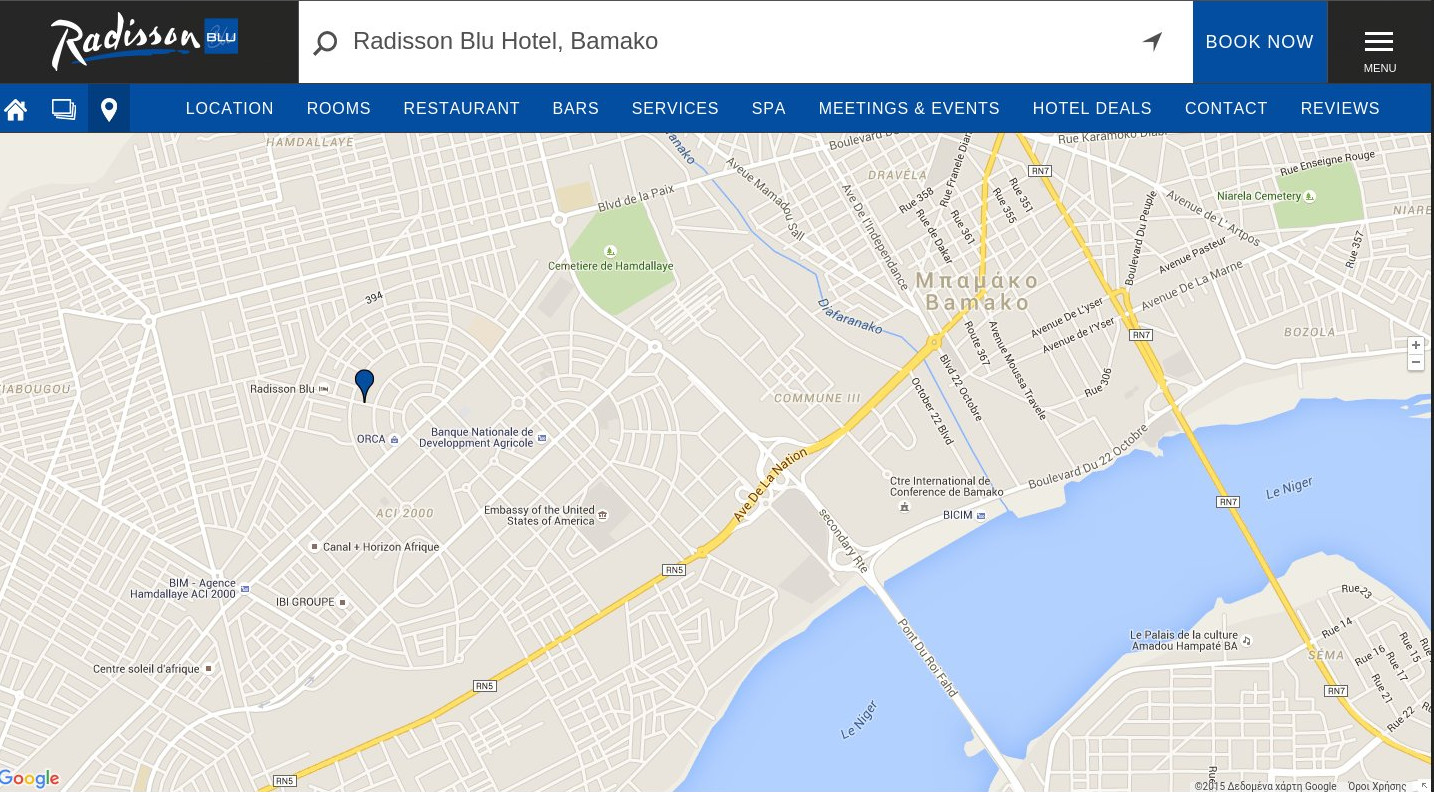The image size is (1434, 792).
Task: Click the Ctre International de Conference marker
Action: (x=905, y=507)
